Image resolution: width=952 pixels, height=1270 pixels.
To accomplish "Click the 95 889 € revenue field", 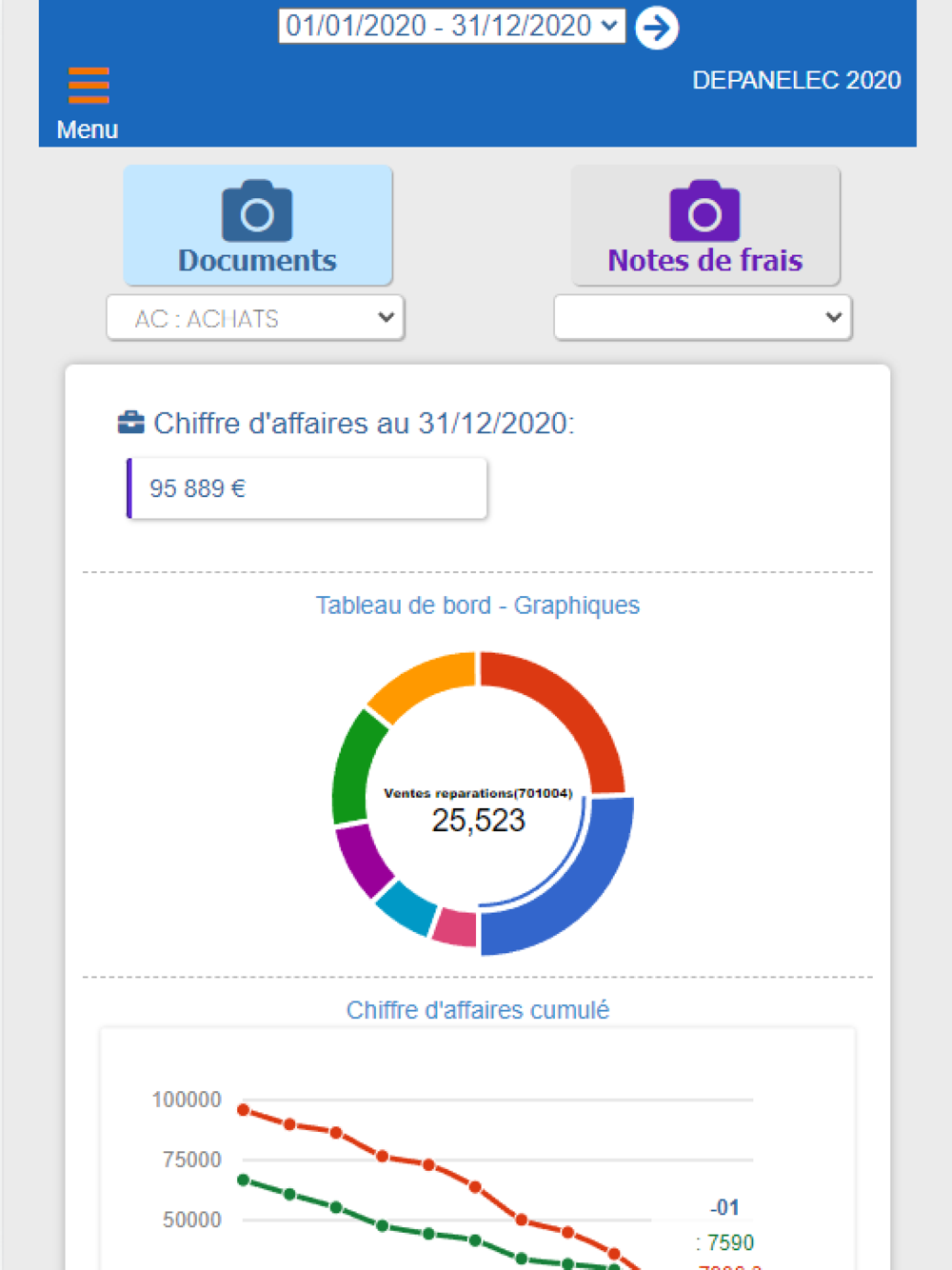I will pos(307,488).
